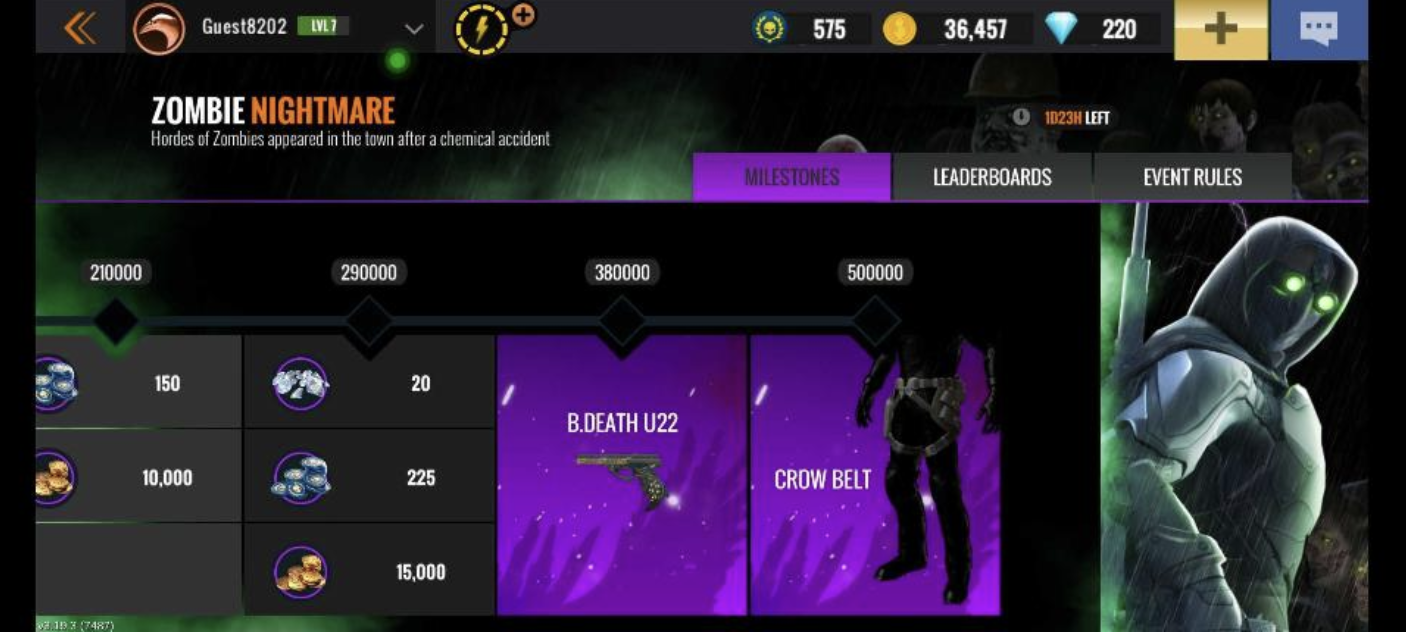This screenshot has width=1406, height=632.
Task: Select the B.DEATH U22 pistol reward card
Action: pos(622,474)
